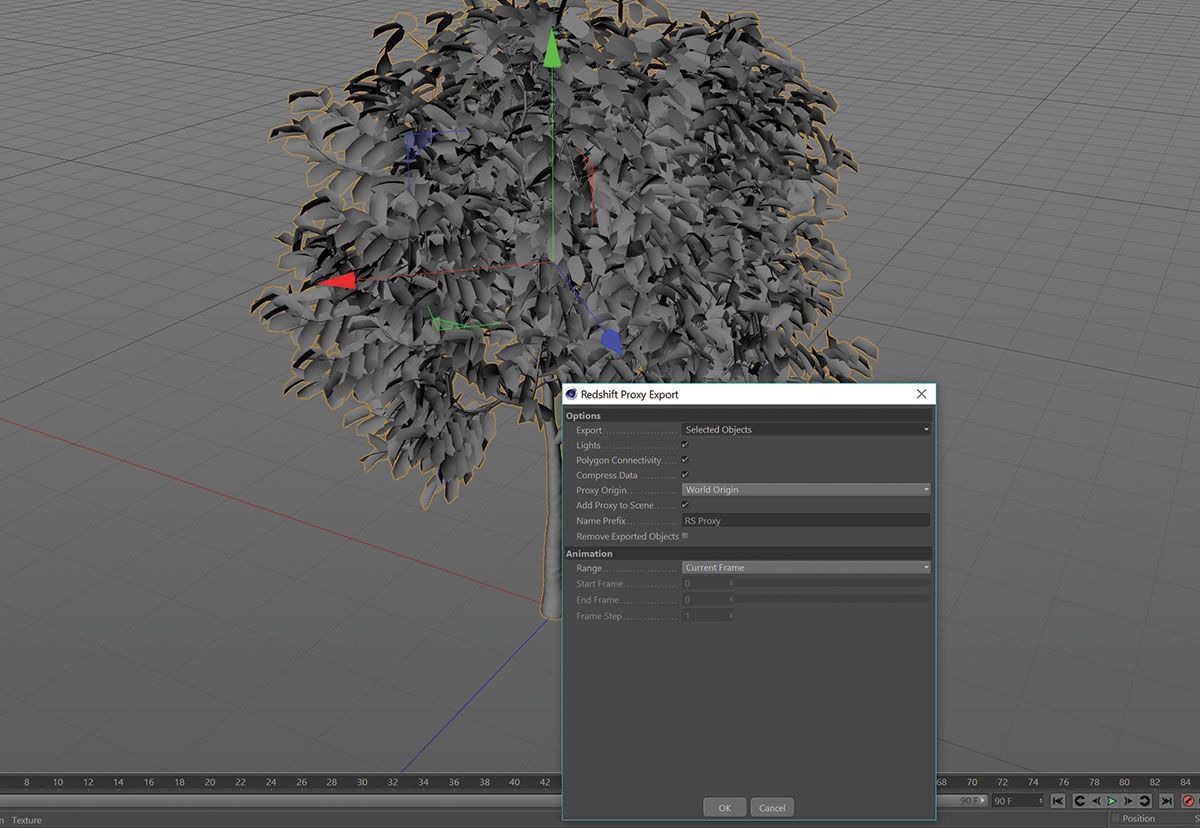The height and width of the screenshot is (828, 1200).
Task: Change Proxy Origin from World Origin
Action: [x=805, y=489]
